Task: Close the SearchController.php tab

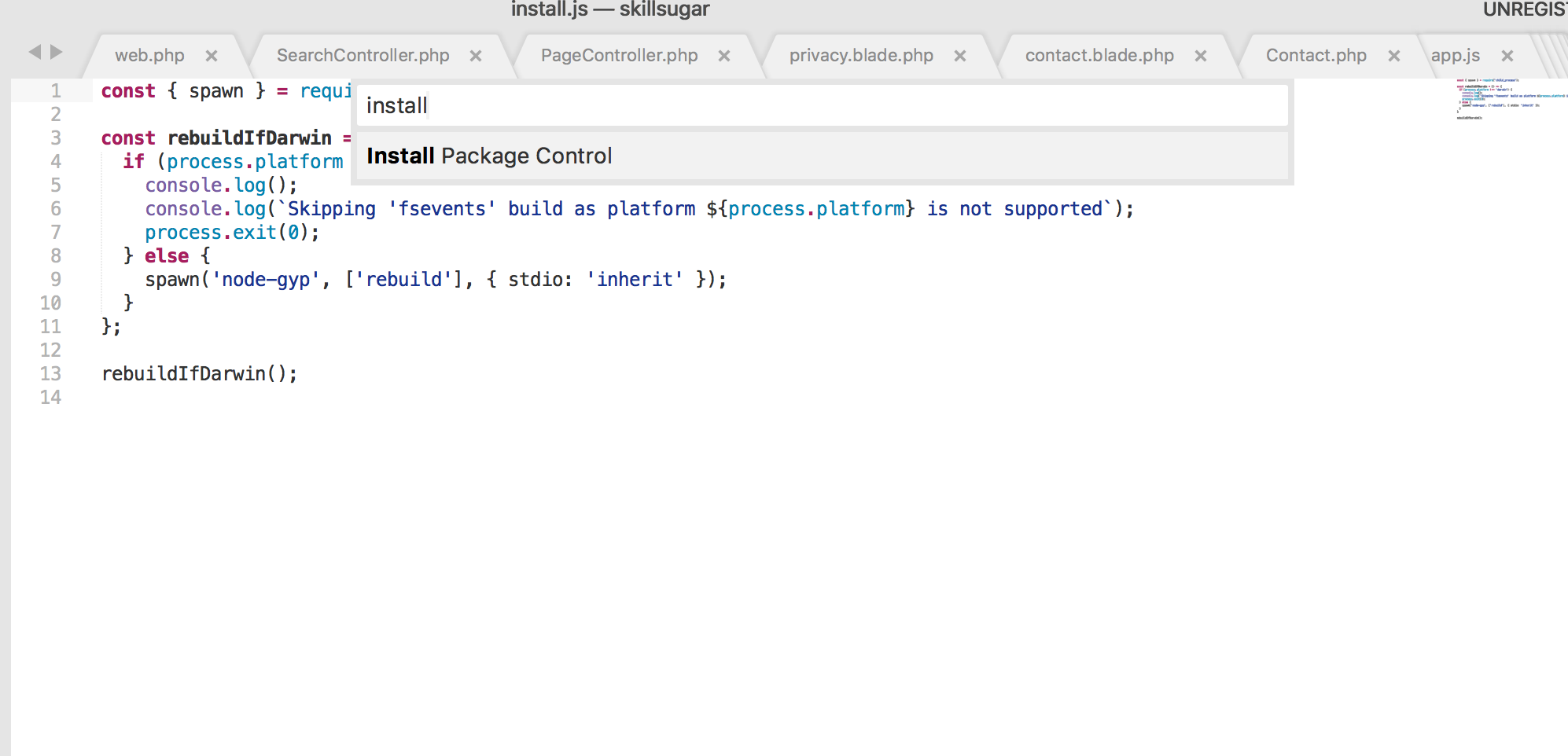Action: (x=476, y=56)
